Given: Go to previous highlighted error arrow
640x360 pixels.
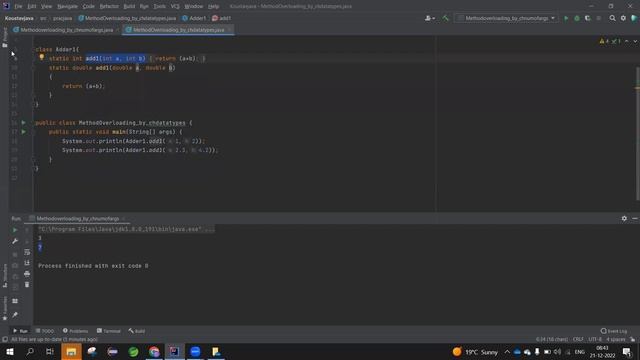Looking at the screenshot, I should tap(627, 41).
